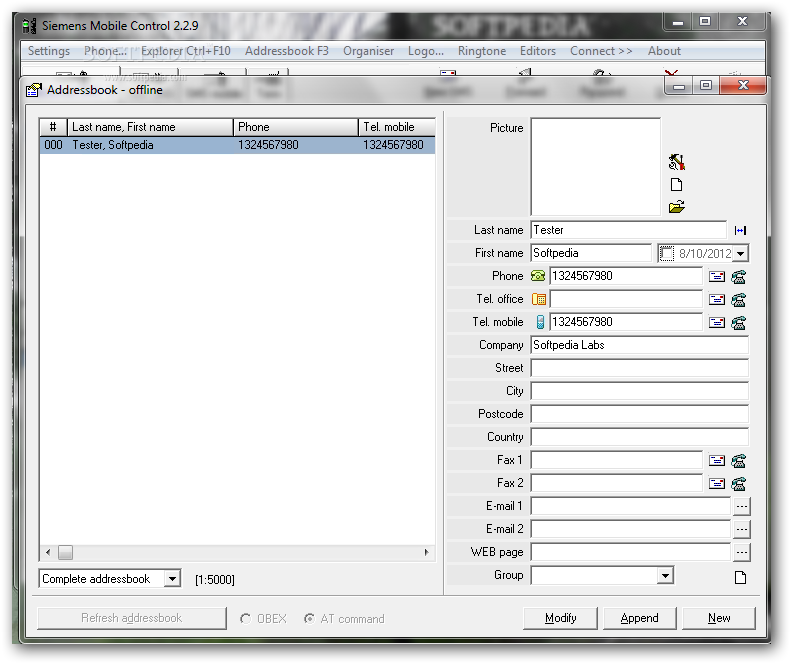Click the Picture preview box
This screenshot has width=791, height=664.
tap(595, 167)
